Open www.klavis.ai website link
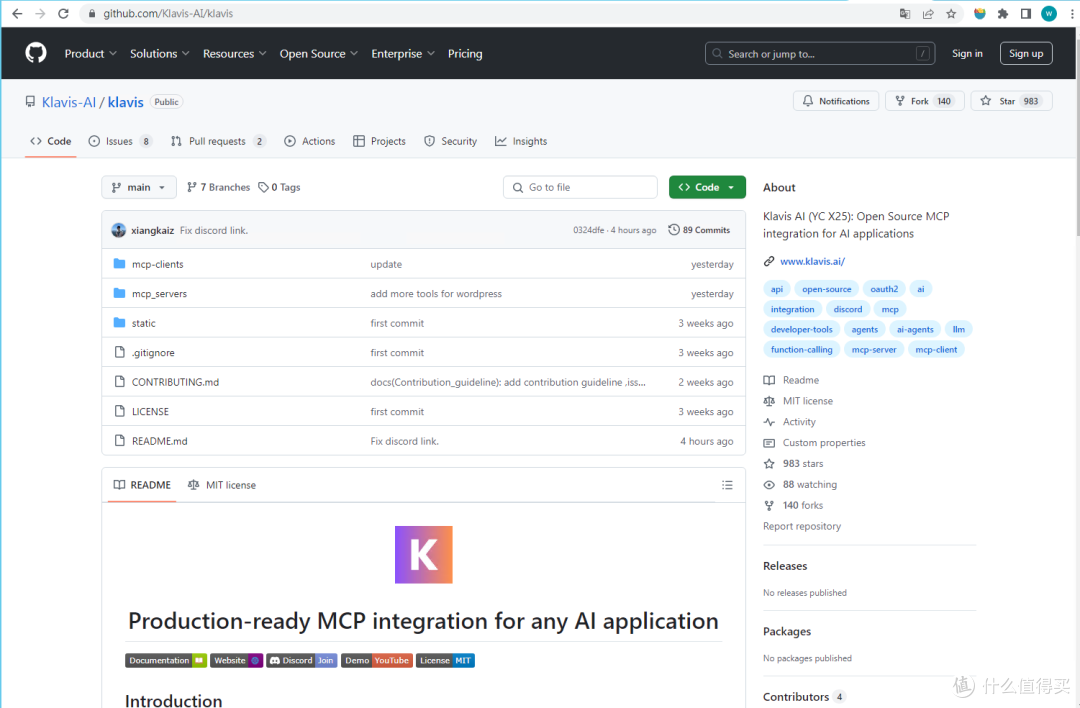This screenshot has height=708, width=1080. click(812, 261)
